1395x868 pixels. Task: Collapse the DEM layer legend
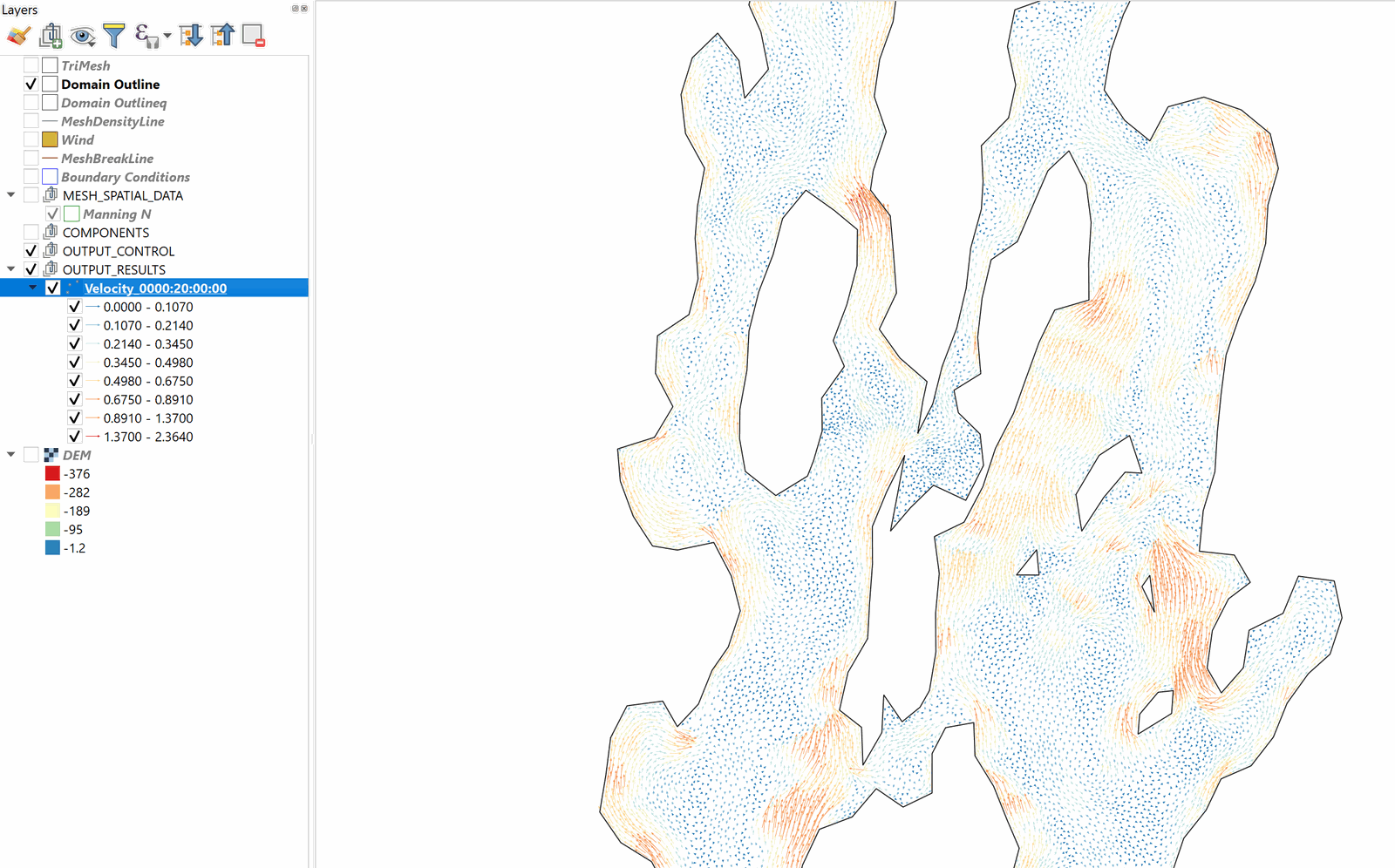click(11, 455)
